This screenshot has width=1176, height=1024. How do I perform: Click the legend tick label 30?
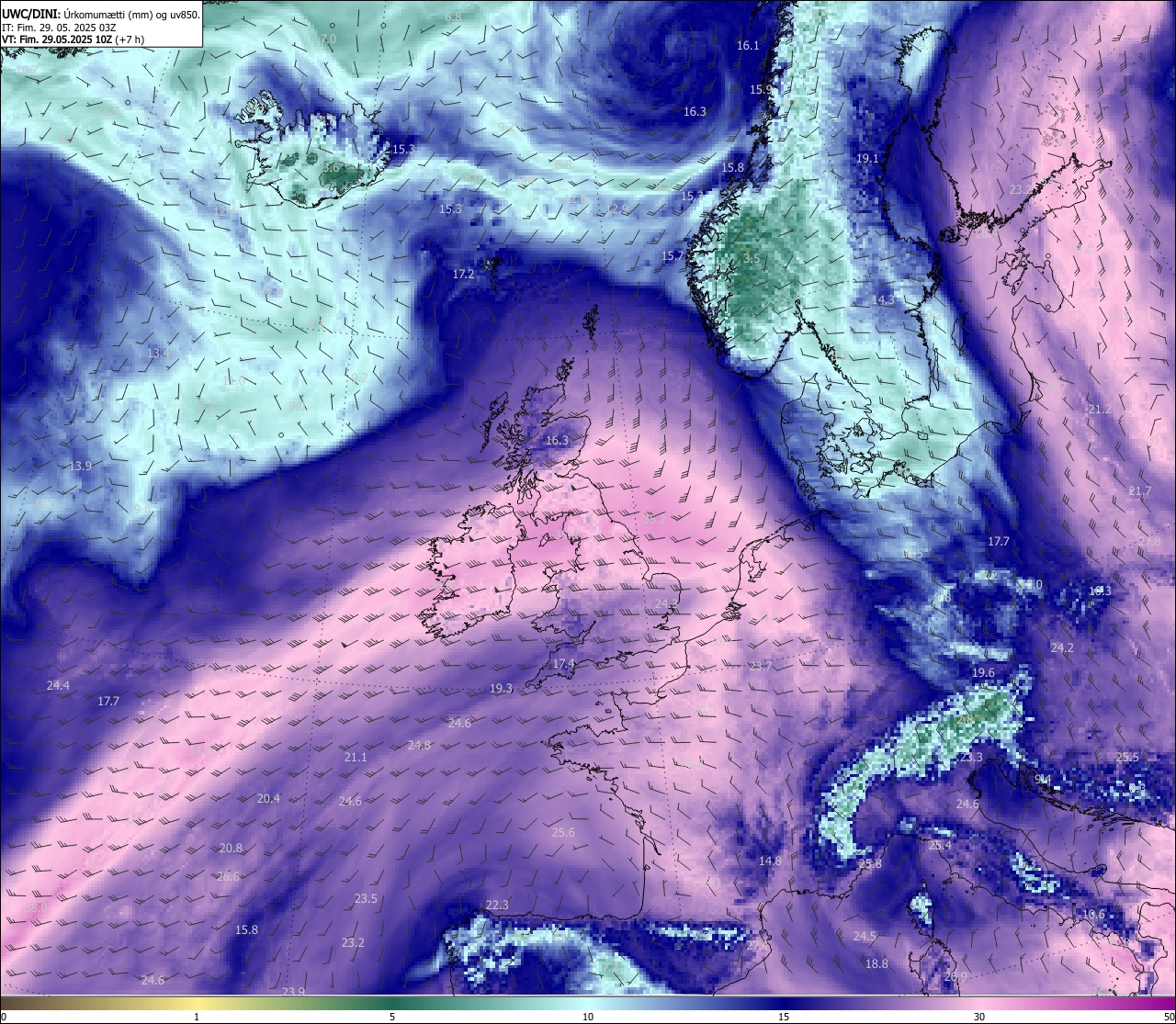[x=979, y=1017]
